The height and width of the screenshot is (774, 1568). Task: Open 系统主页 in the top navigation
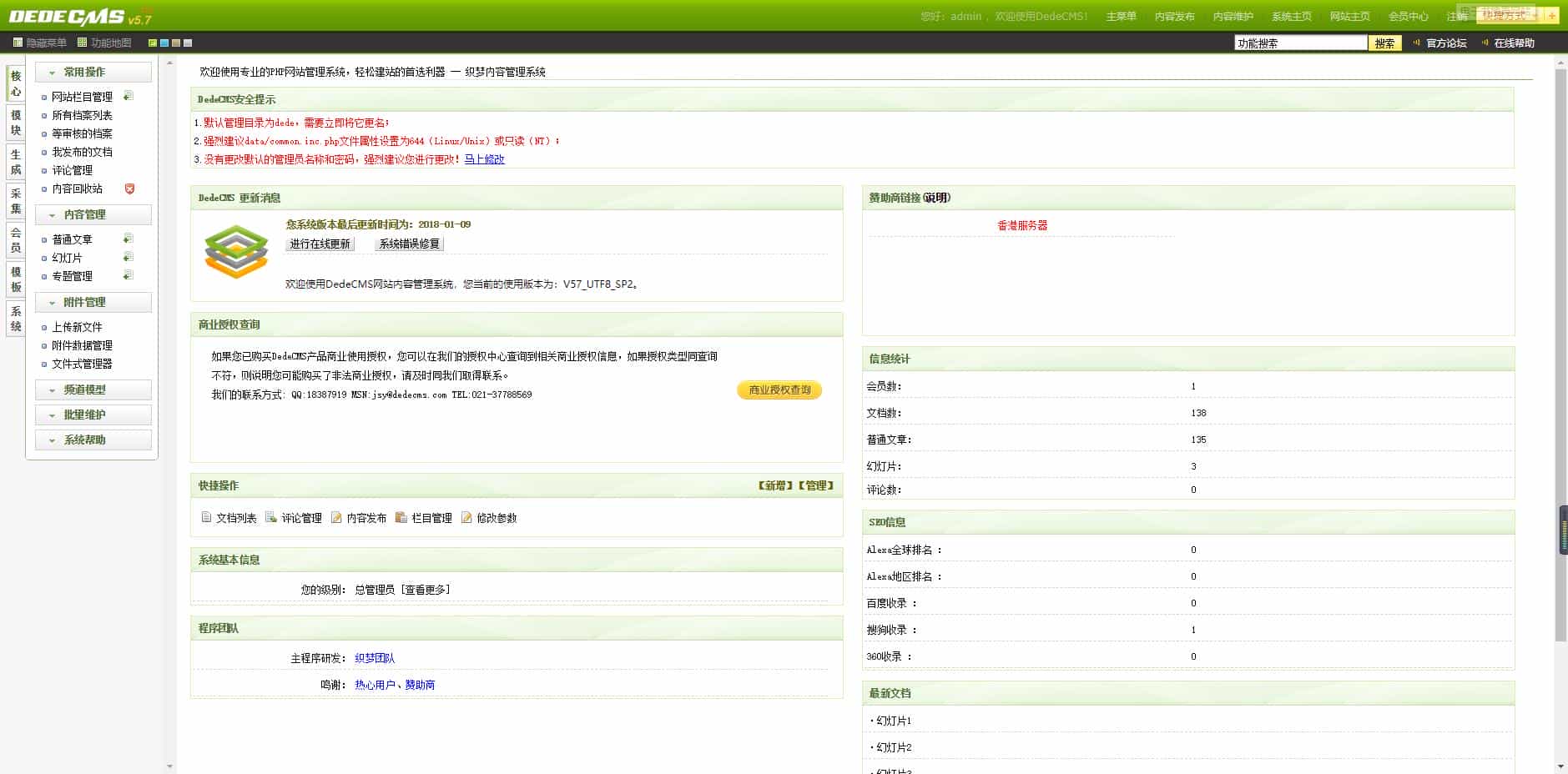click(x=1291, y=16)
